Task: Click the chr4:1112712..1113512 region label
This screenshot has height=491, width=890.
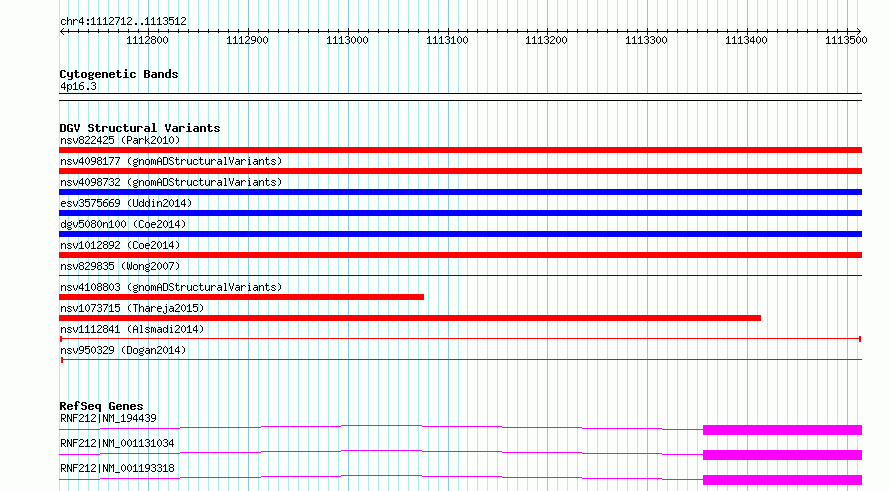Action: click(123, 21)
